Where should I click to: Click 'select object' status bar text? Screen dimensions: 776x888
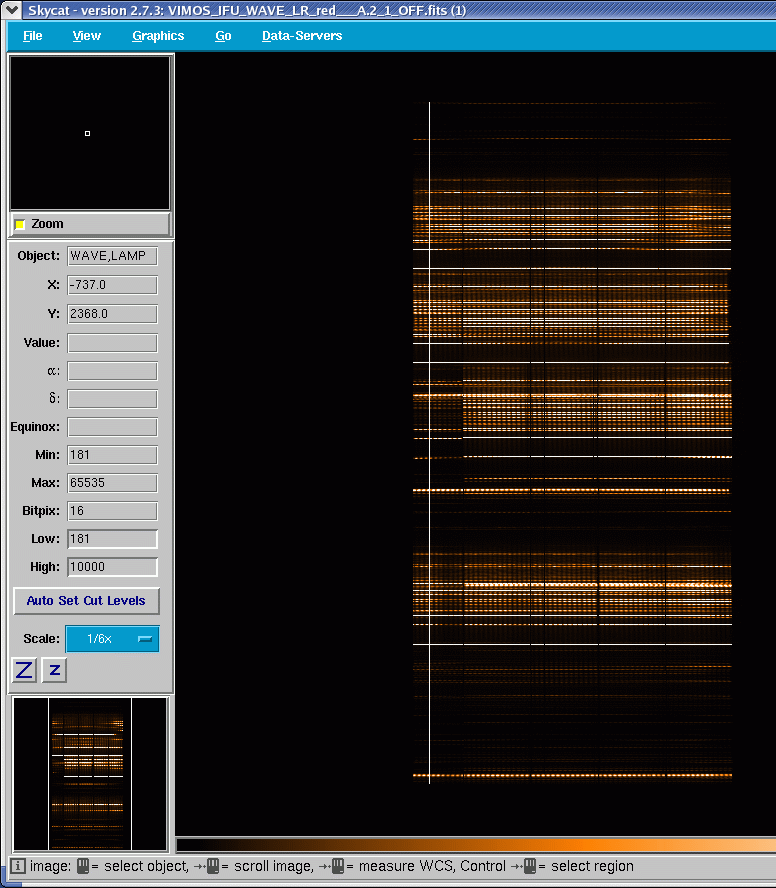[x=146, y=866]
